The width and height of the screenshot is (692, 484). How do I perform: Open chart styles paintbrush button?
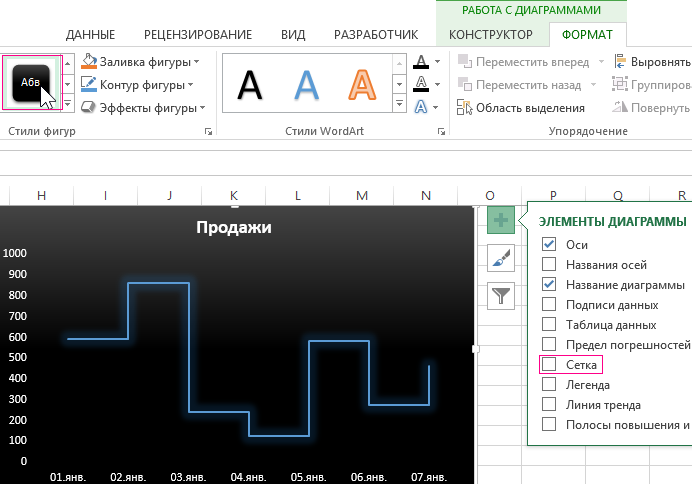click(x=500, y=258)
